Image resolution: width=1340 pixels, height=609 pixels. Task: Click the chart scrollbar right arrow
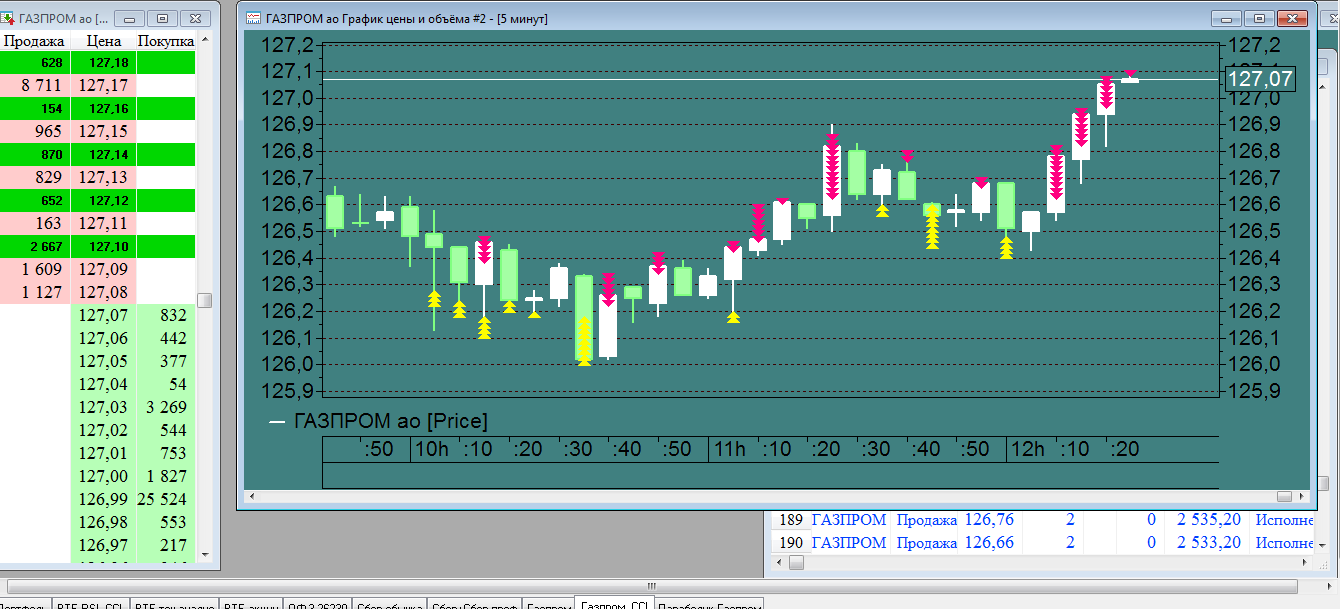1301,496
